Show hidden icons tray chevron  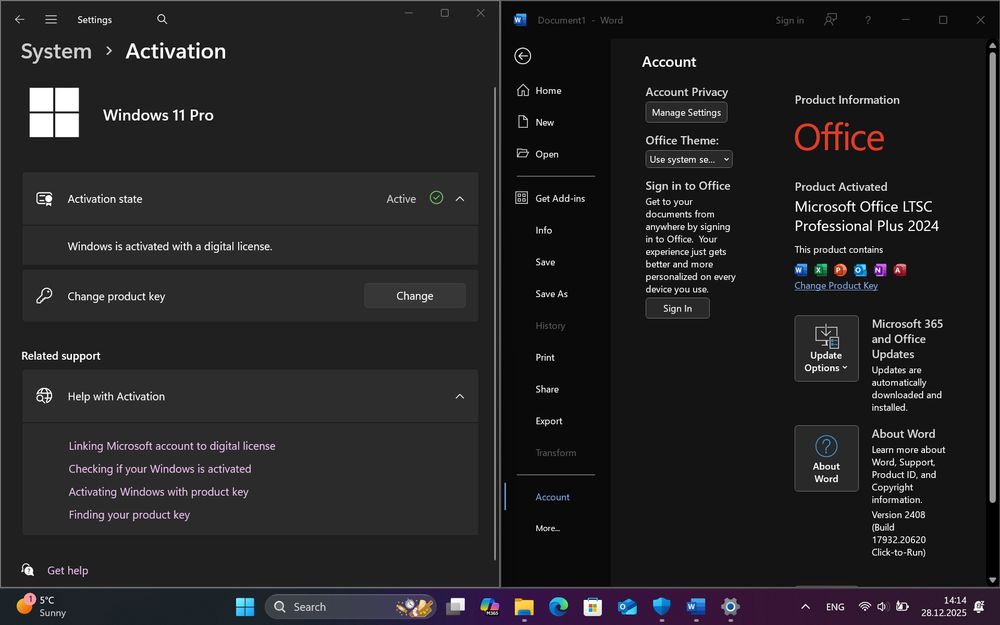coord(805,607)
